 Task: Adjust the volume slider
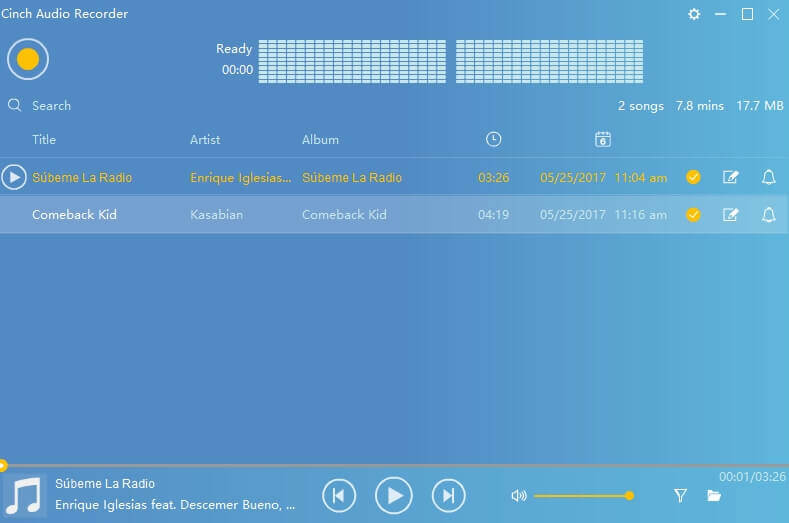[x=583, y=496]
